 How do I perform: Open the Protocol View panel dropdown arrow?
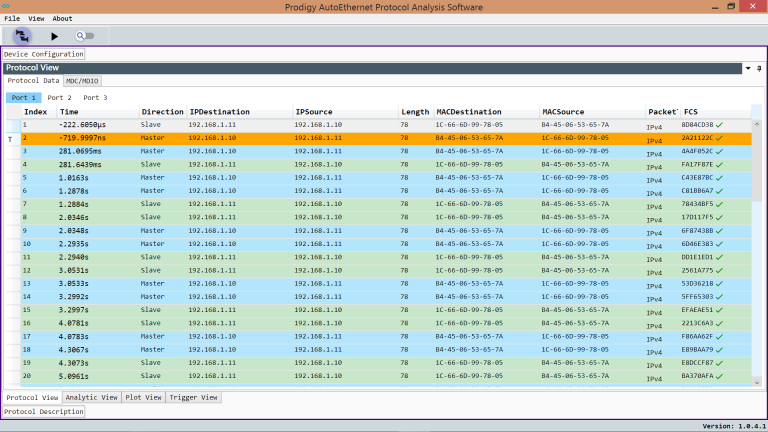tap(748, 68)
